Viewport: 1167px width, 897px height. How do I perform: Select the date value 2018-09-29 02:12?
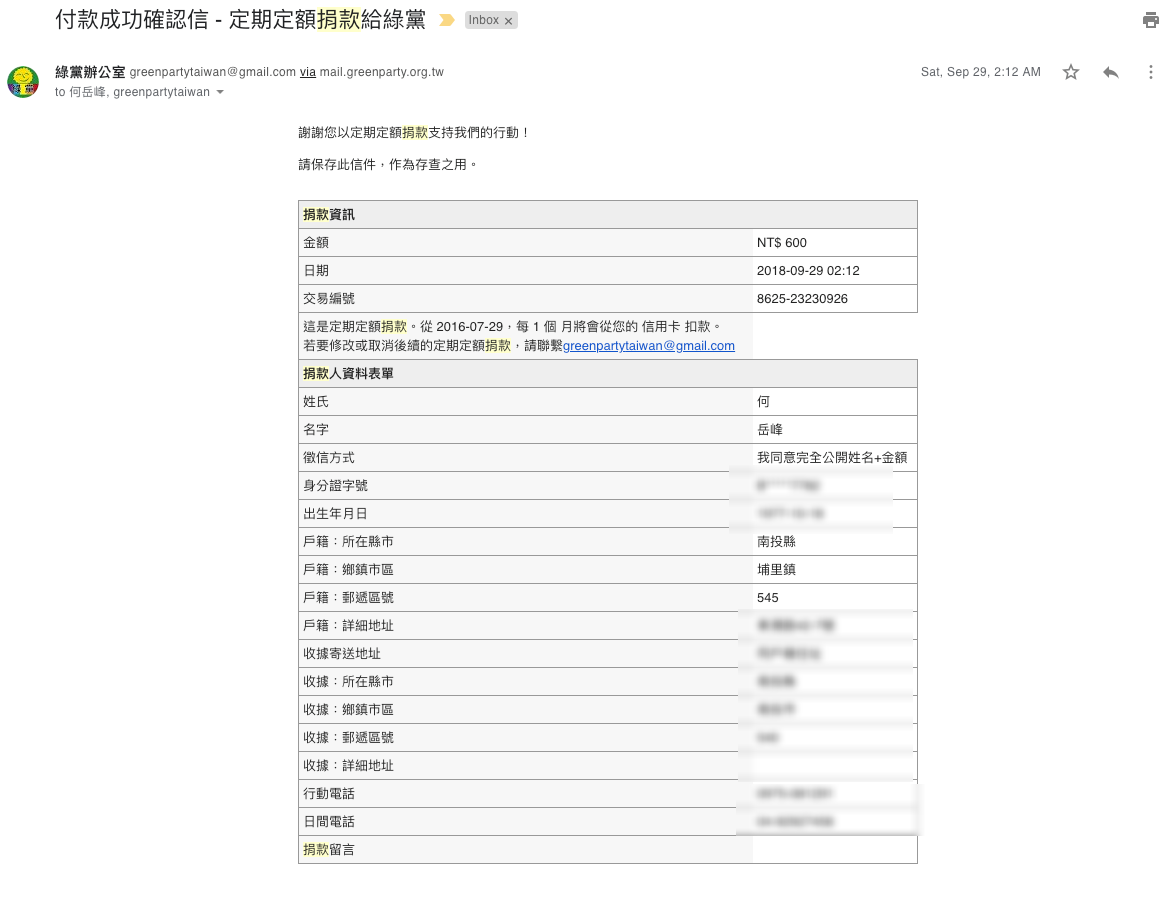pos(808,271)
